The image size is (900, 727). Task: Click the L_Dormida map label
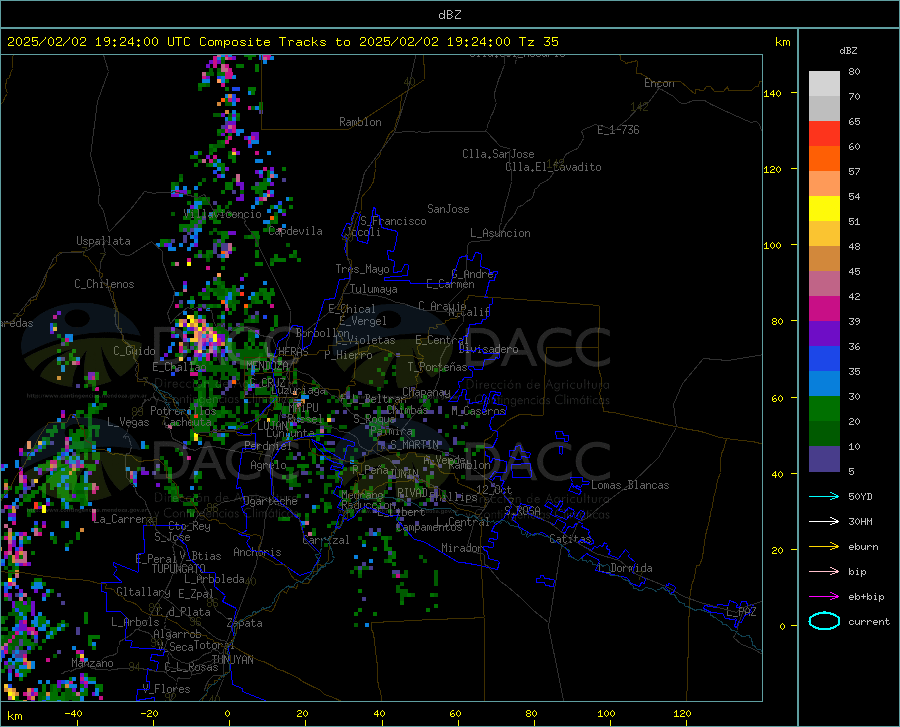coord(626,568)
